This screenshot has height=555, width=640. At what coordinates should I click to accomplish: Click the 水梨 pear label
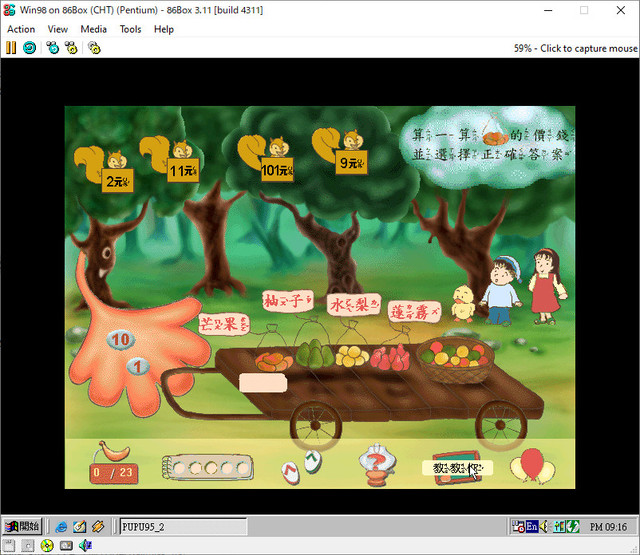[354, 304]
